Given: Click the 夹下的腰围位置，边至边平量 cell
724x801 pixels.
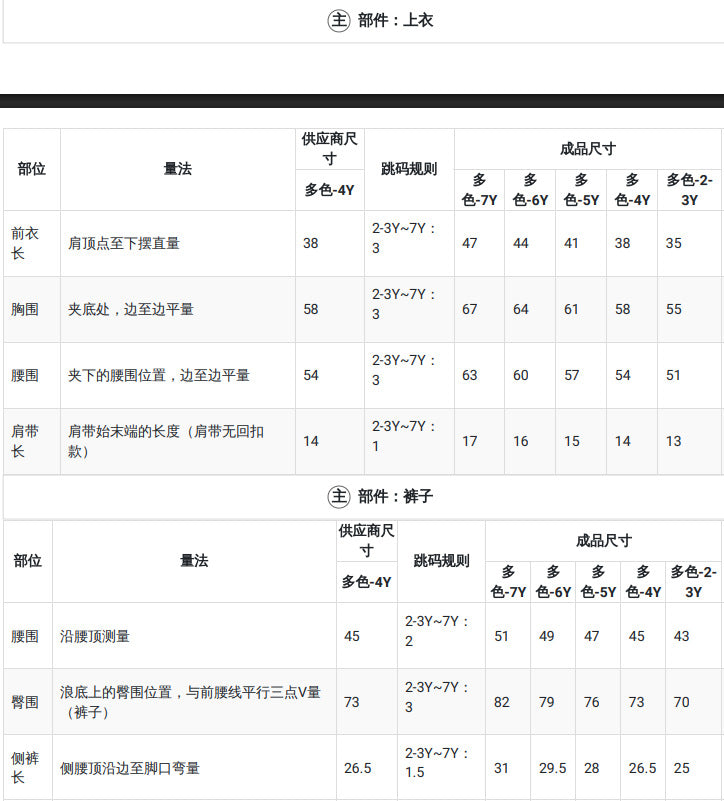Looking at the screenshot, I should click(x=158, y=375).
